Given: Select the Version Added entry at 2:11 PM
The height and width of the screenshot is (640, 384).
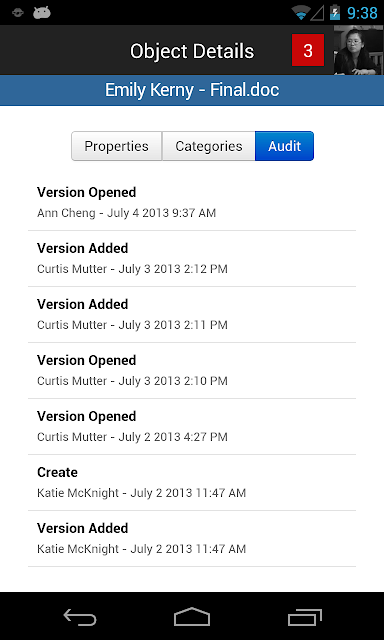Looking at the screenshot, I should [192, 315].
